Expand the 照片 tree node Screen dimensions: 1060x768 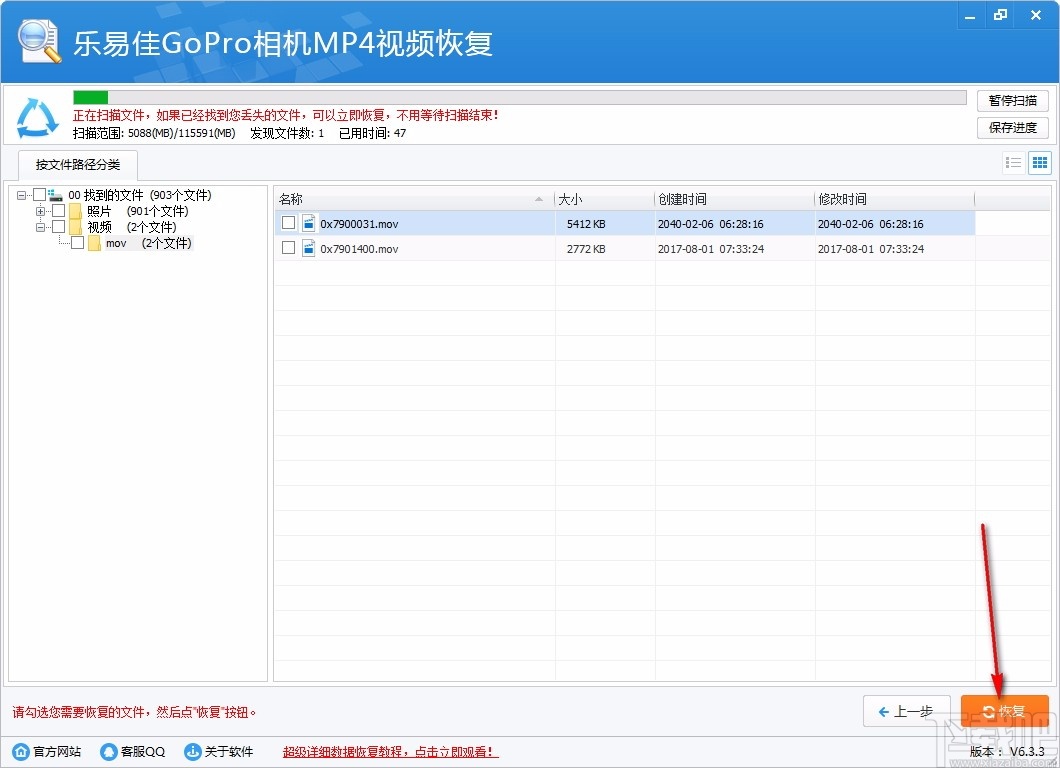[x=41, y=211]
